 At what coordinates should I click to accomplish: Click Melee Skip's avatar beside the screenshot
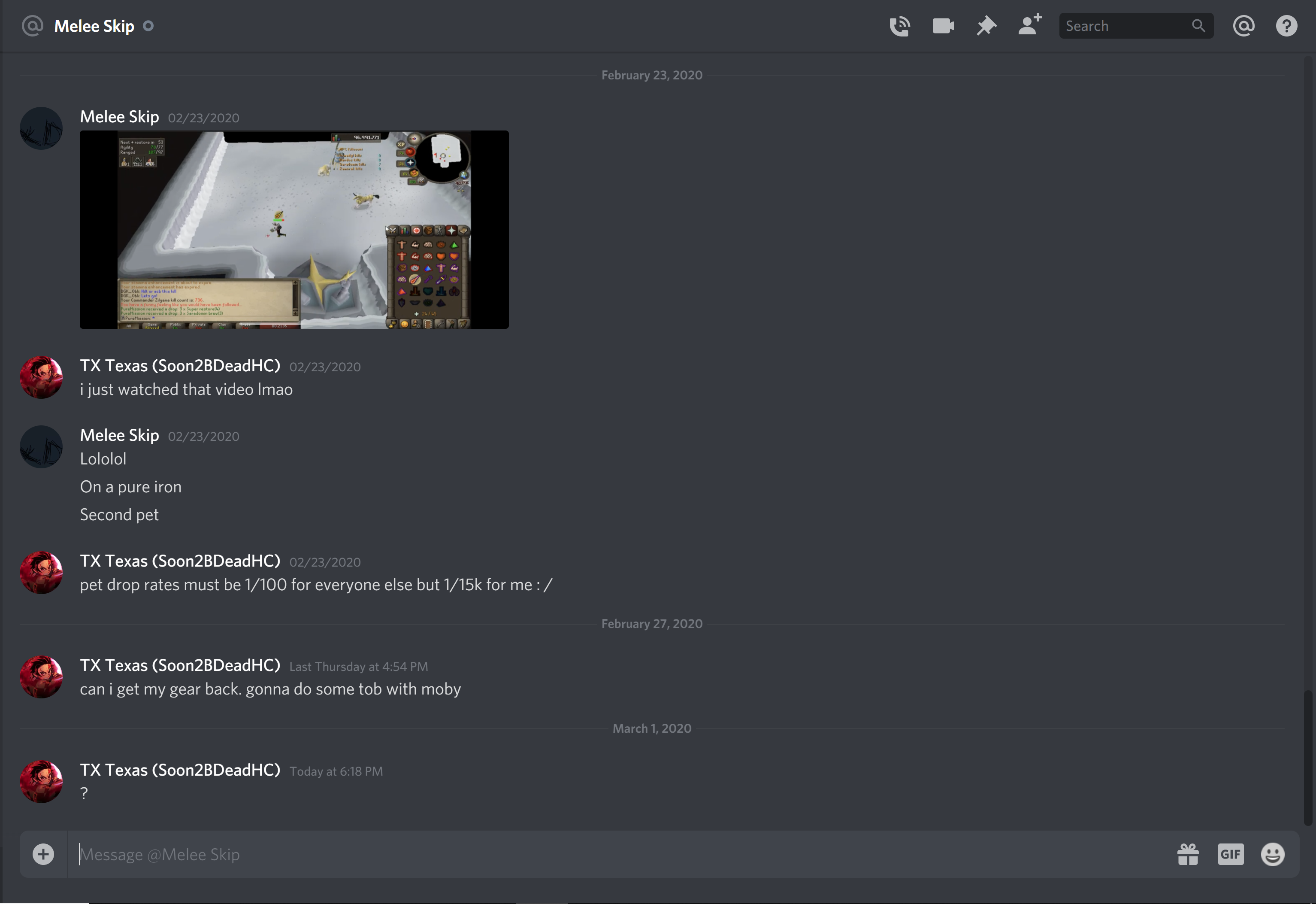pos(41,128)
